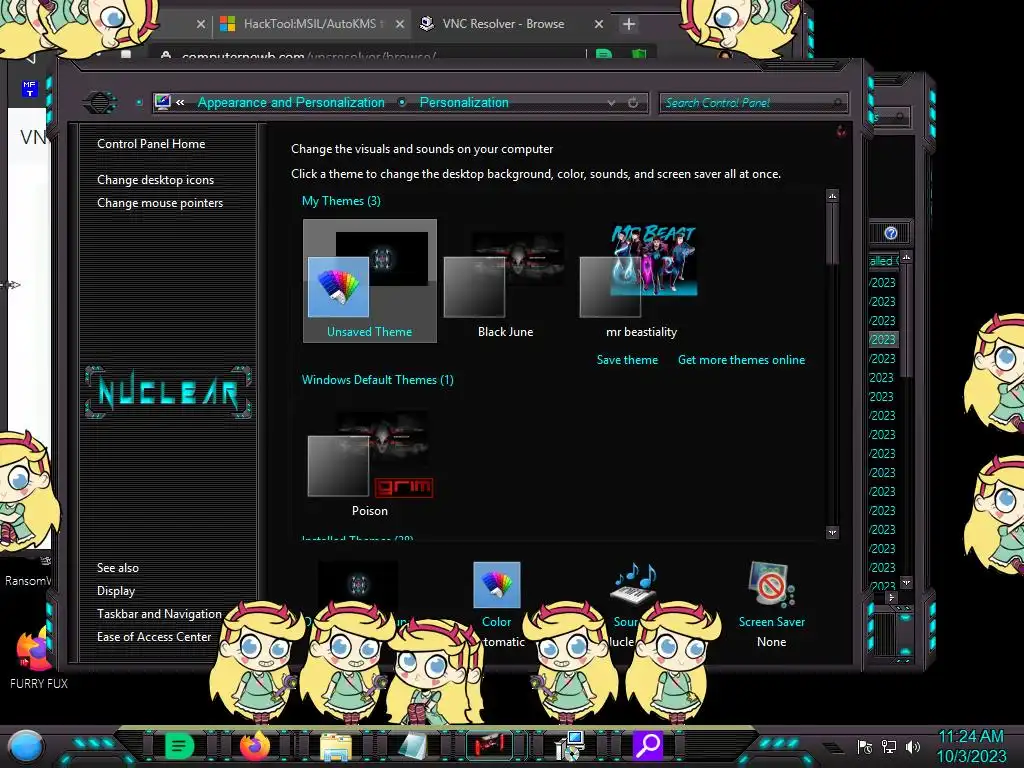This screenshot has height=768, width=1024.
Task: Switch to VNC Resolver - Browse tab
Action: pos(503,24)
